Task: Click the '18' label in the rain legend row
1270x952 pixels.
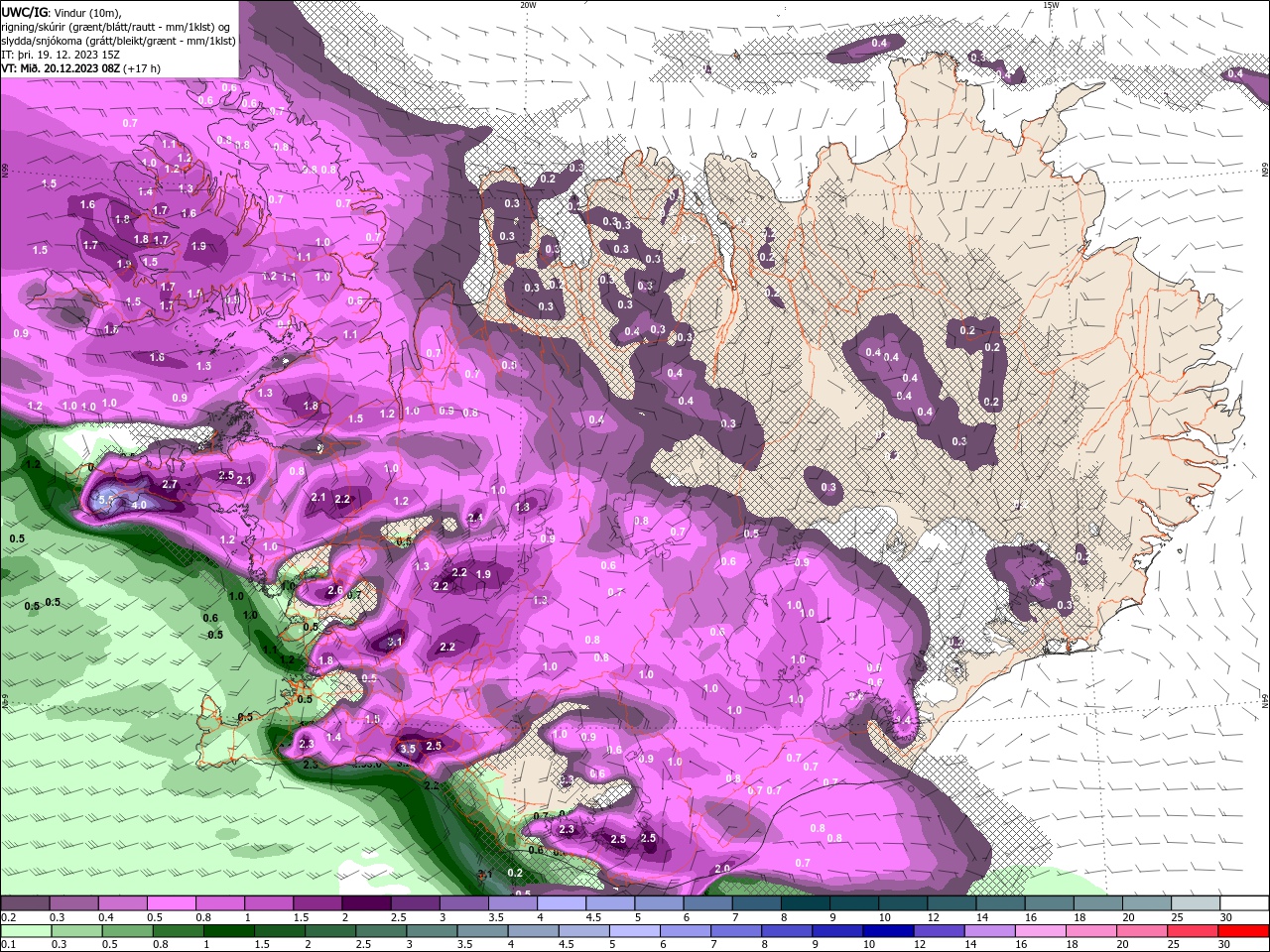Action: (x=1074, y=945)
